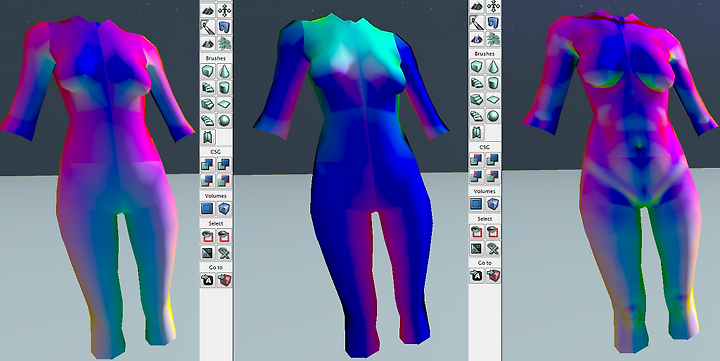Show selected actors only in right toolbar
Screen dimensions: 720x361
tap(477, 231)
